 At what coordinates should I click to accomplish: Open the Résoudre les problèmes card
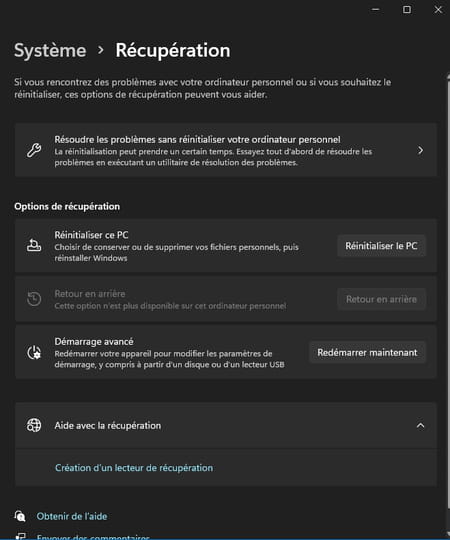point(226,150)
